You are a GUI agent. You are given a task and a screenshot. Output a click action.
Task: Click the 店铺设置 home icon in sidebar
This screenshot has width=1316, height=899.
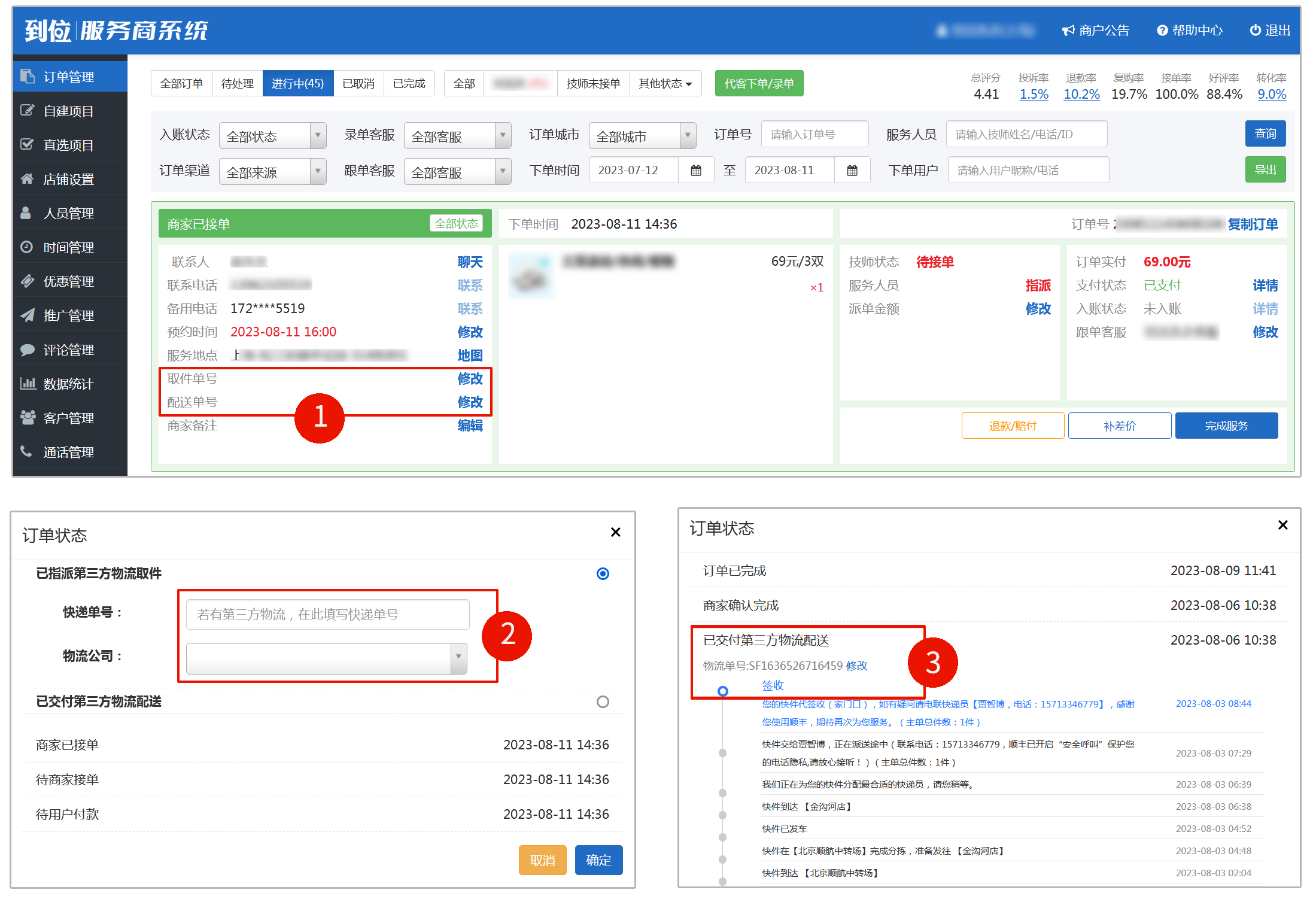point(27,178)
